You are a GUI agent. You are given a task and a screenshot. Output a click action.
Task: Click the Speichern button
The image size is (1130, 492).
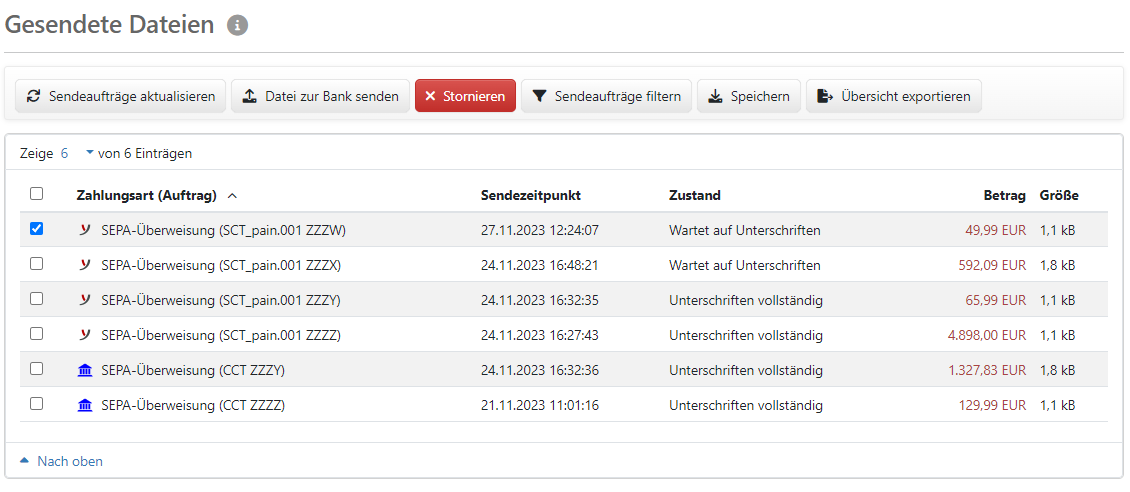749,96
